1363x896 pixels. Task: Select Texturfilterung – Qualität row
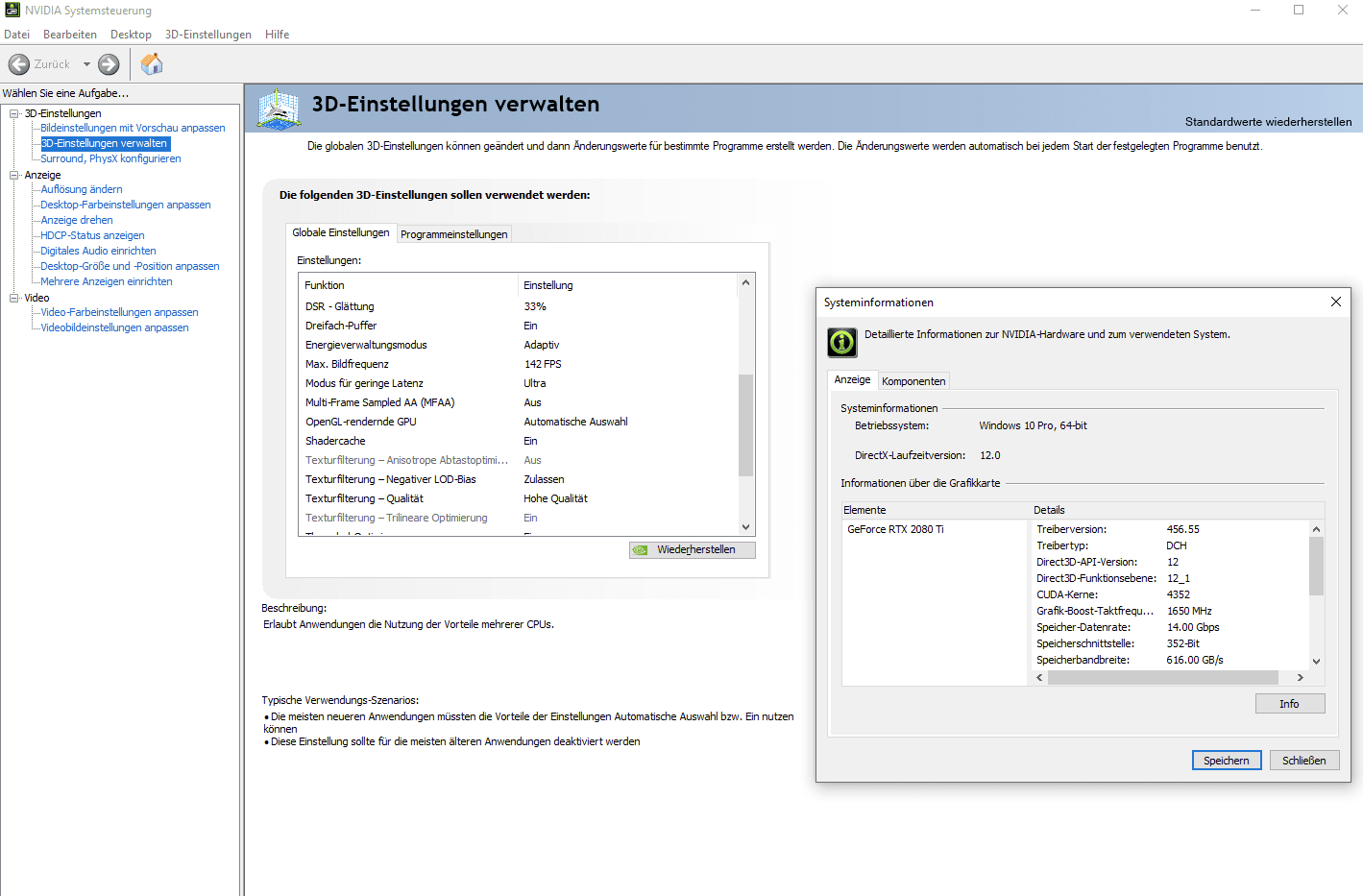point(519,498)
